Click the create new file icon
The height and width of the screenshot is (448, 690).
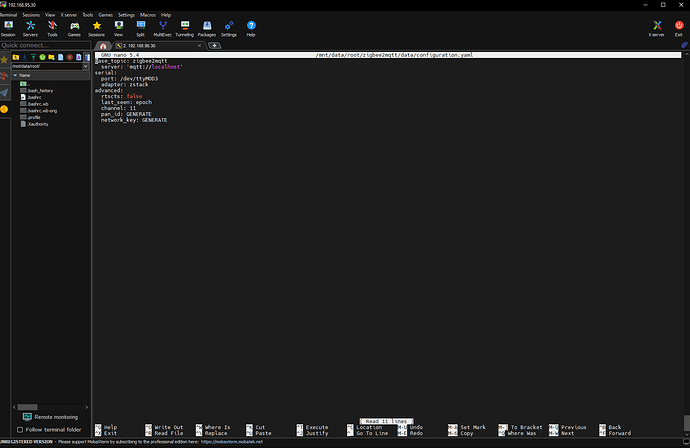point(61,57)
